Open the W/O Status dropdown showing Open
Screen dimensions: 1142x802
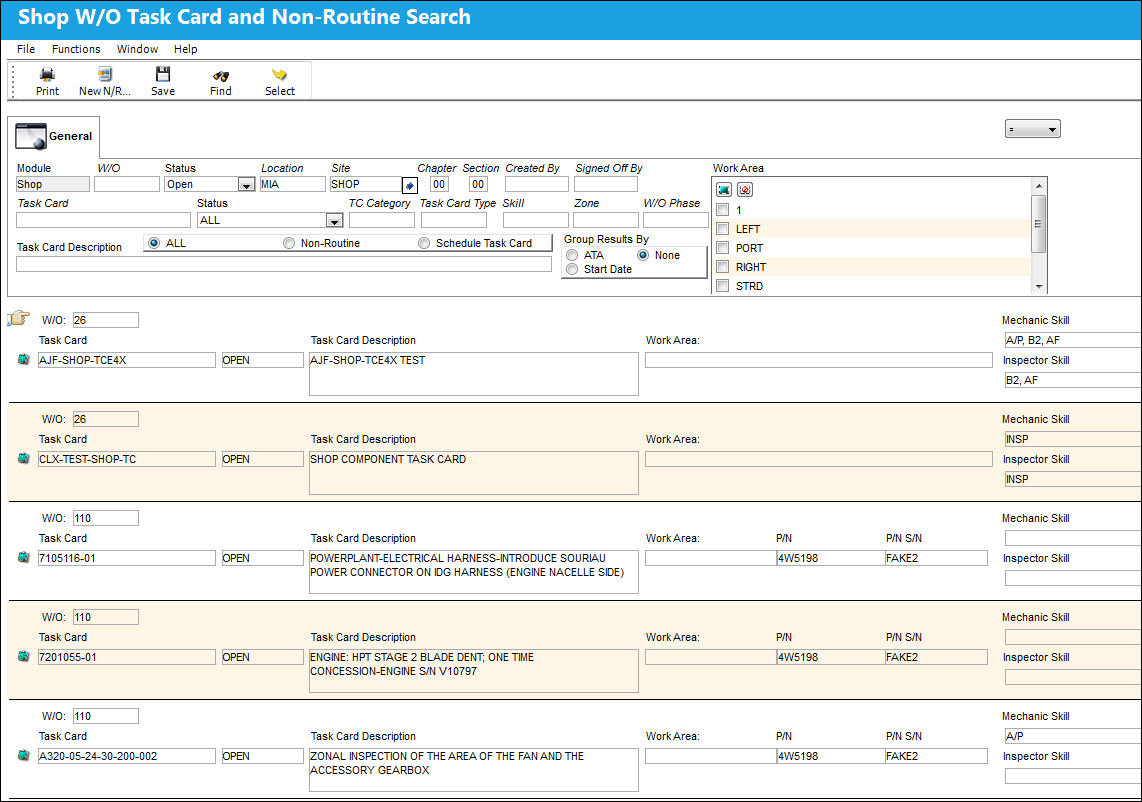point(246,185)
